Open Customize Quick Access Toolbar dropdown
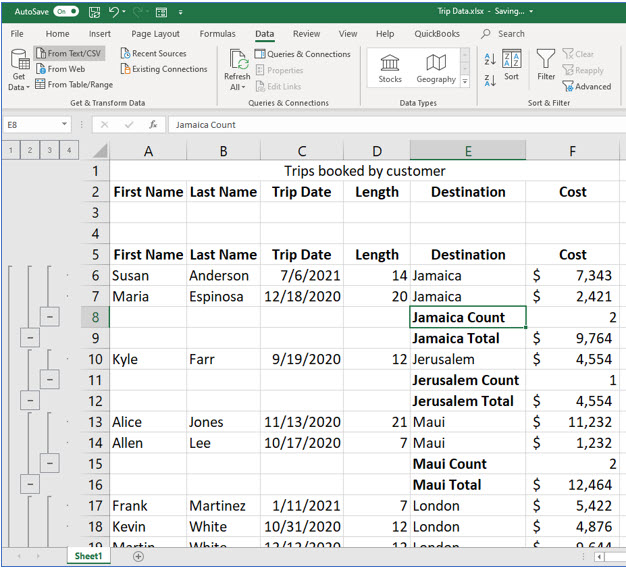 click(180, 12)
